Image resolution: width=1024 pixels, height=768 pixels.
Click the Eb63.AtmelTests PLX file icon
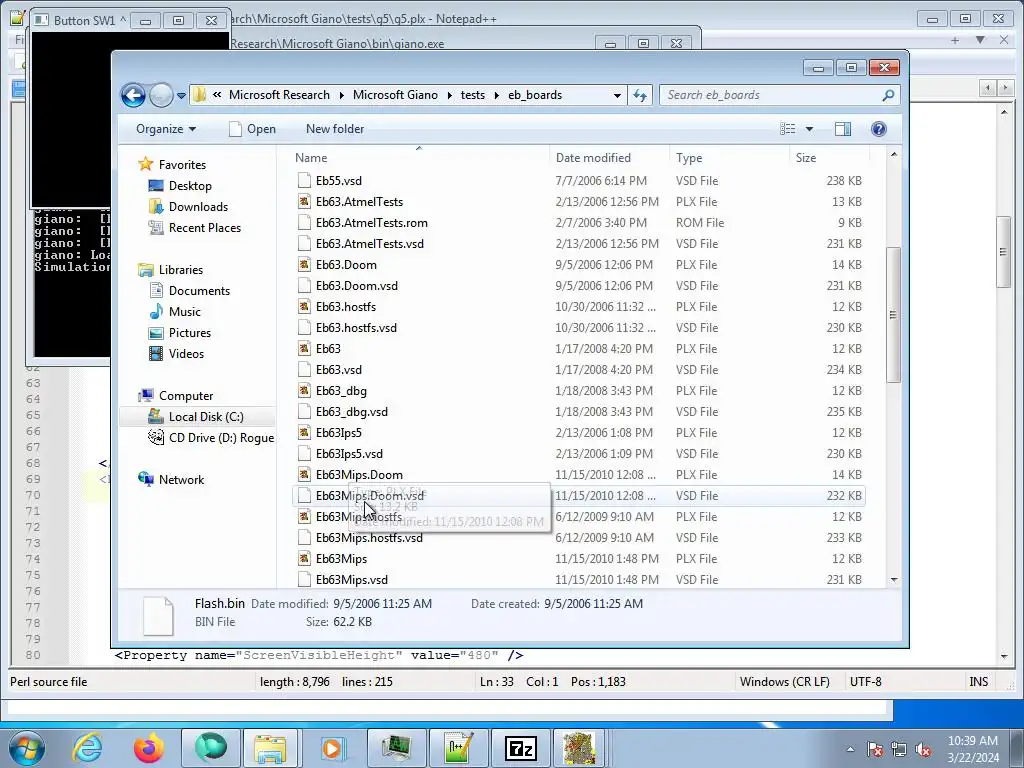click(304, 202)
